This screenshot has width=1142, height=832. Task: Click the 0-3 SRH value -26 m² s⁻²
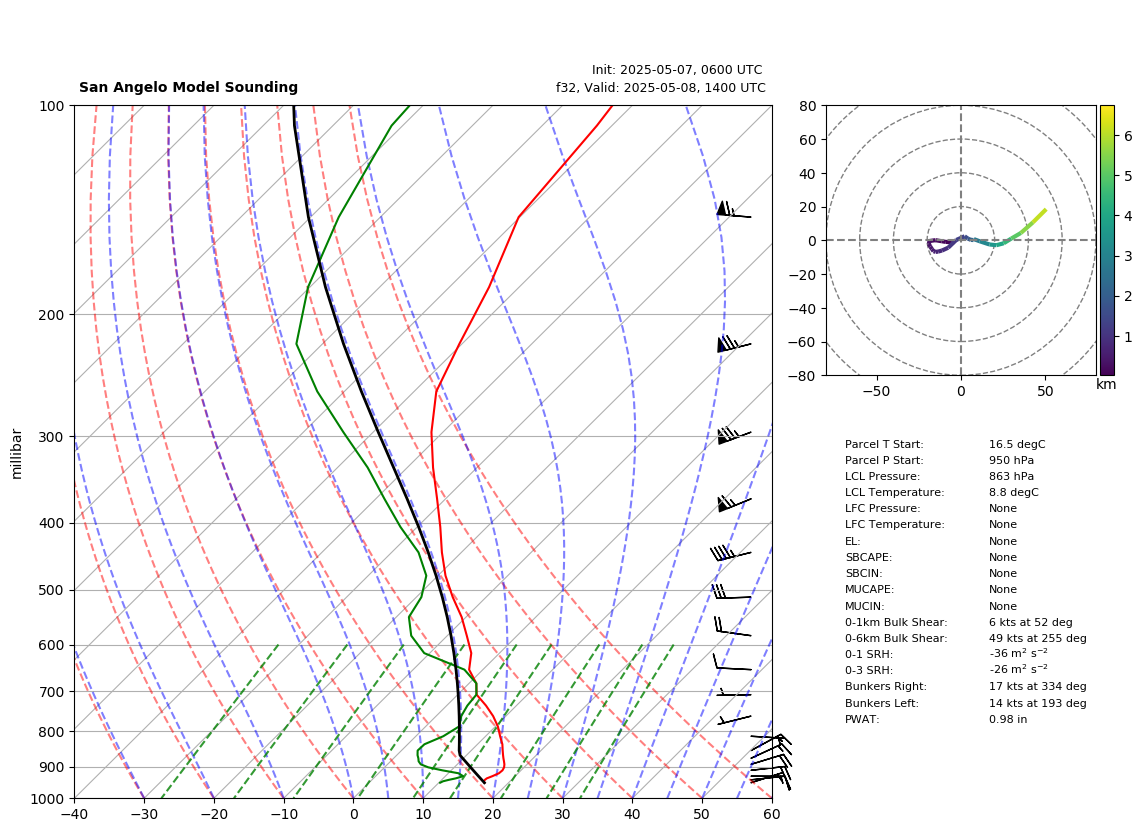point(1018,670)
